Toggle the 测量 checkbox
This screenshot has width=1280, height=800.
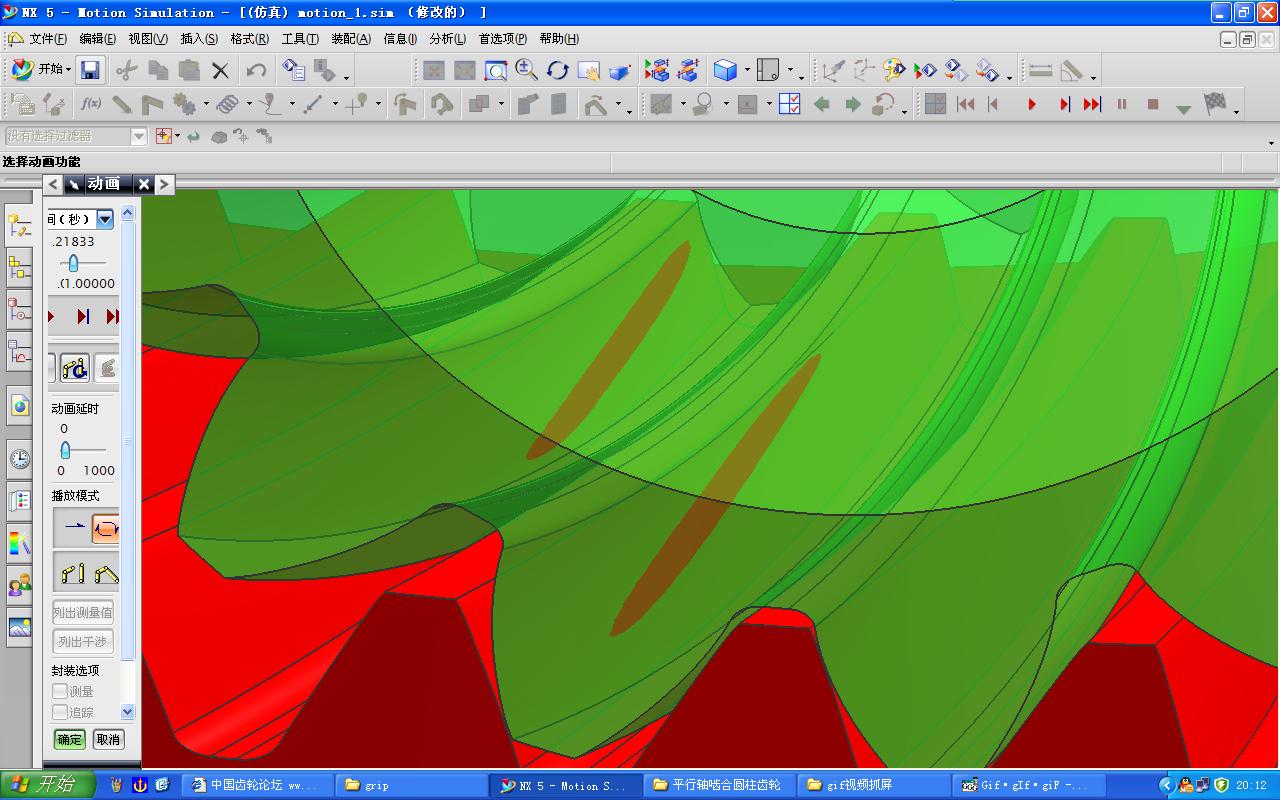click(60, 691)
